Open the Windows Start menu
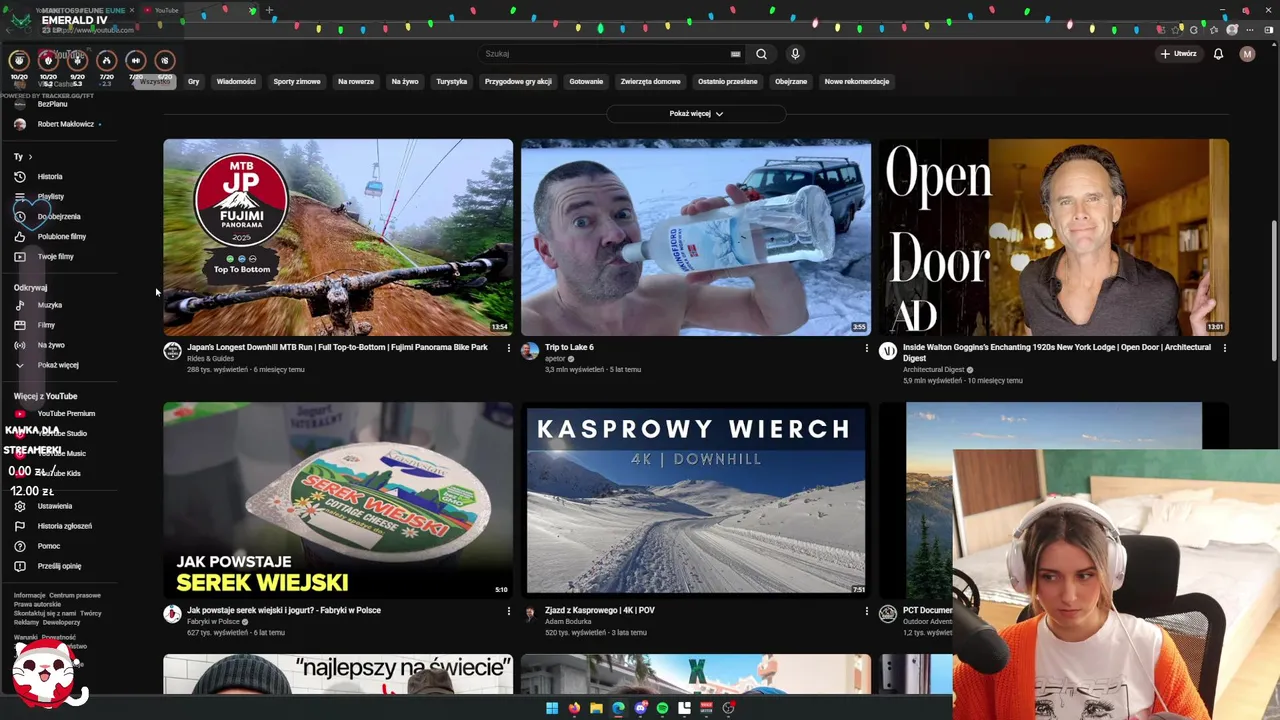This screenshot has height=720, width=1280. pos(552,708)
